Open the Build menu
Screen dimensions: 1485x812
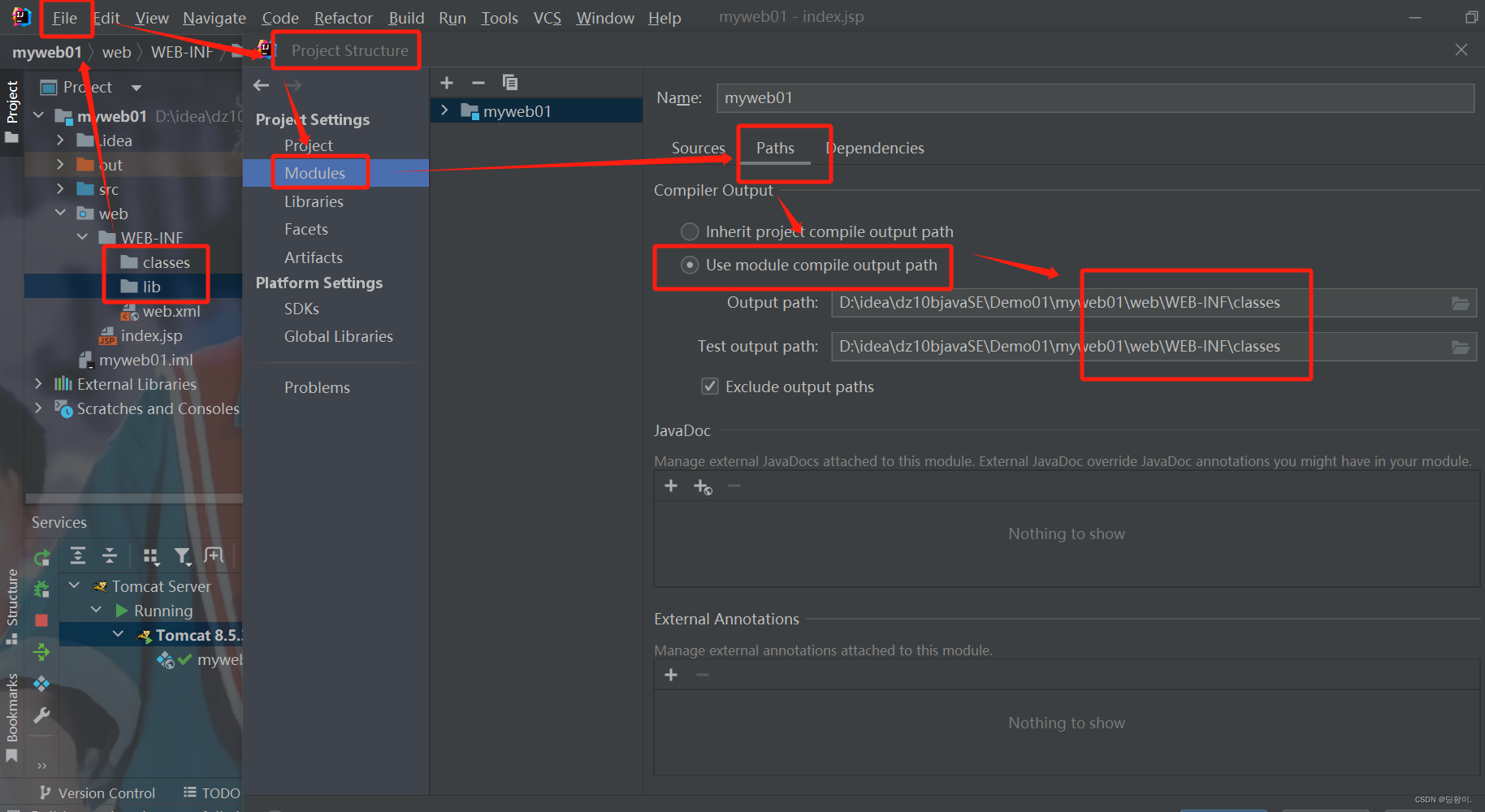point(406,18)
